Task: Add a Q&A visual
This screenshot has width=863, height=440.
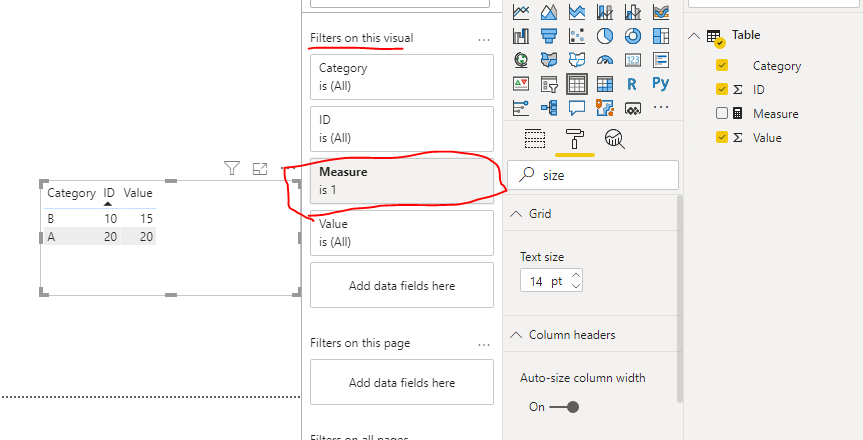Action: 577,107
